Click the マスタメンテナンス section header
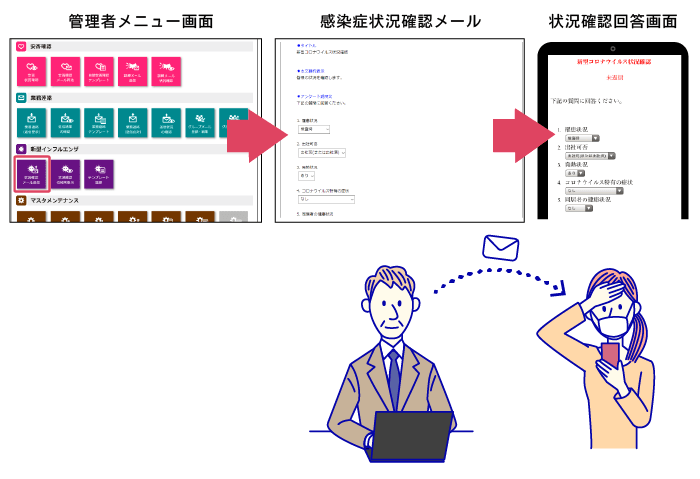This screenshot has height=479, width=700. click(54, 200)
